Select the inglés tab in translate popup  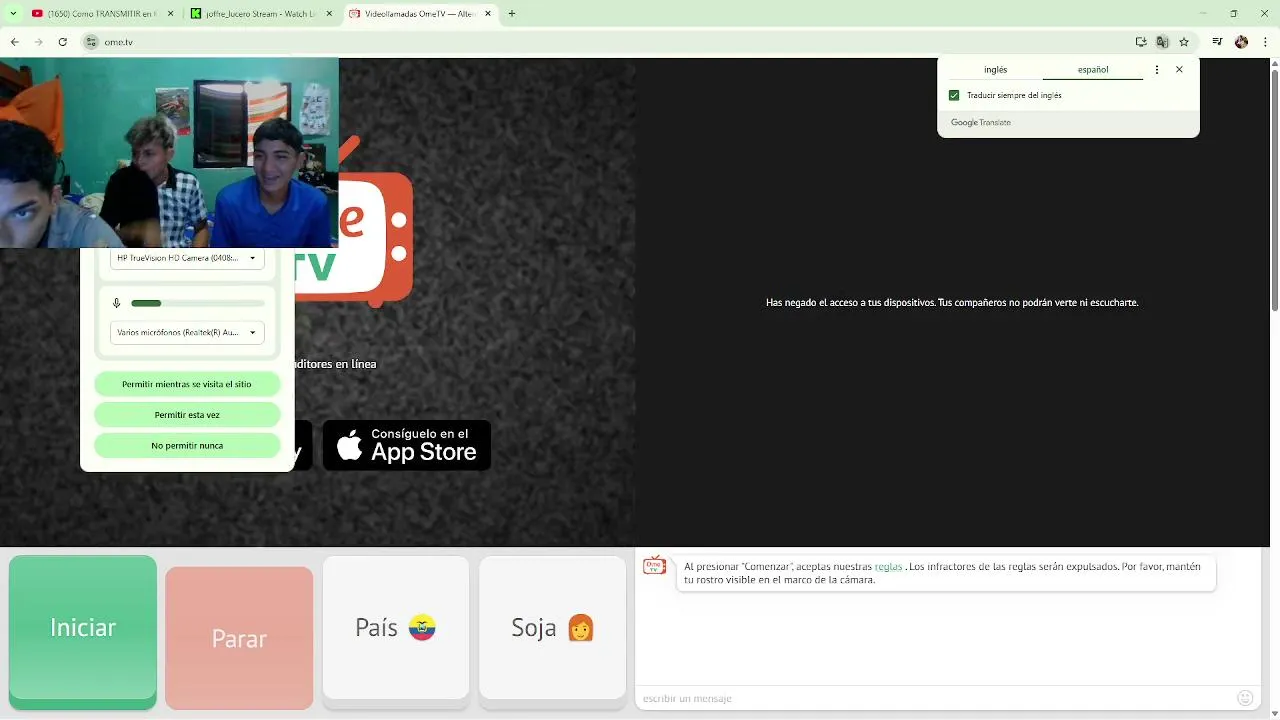coord(995,70)
